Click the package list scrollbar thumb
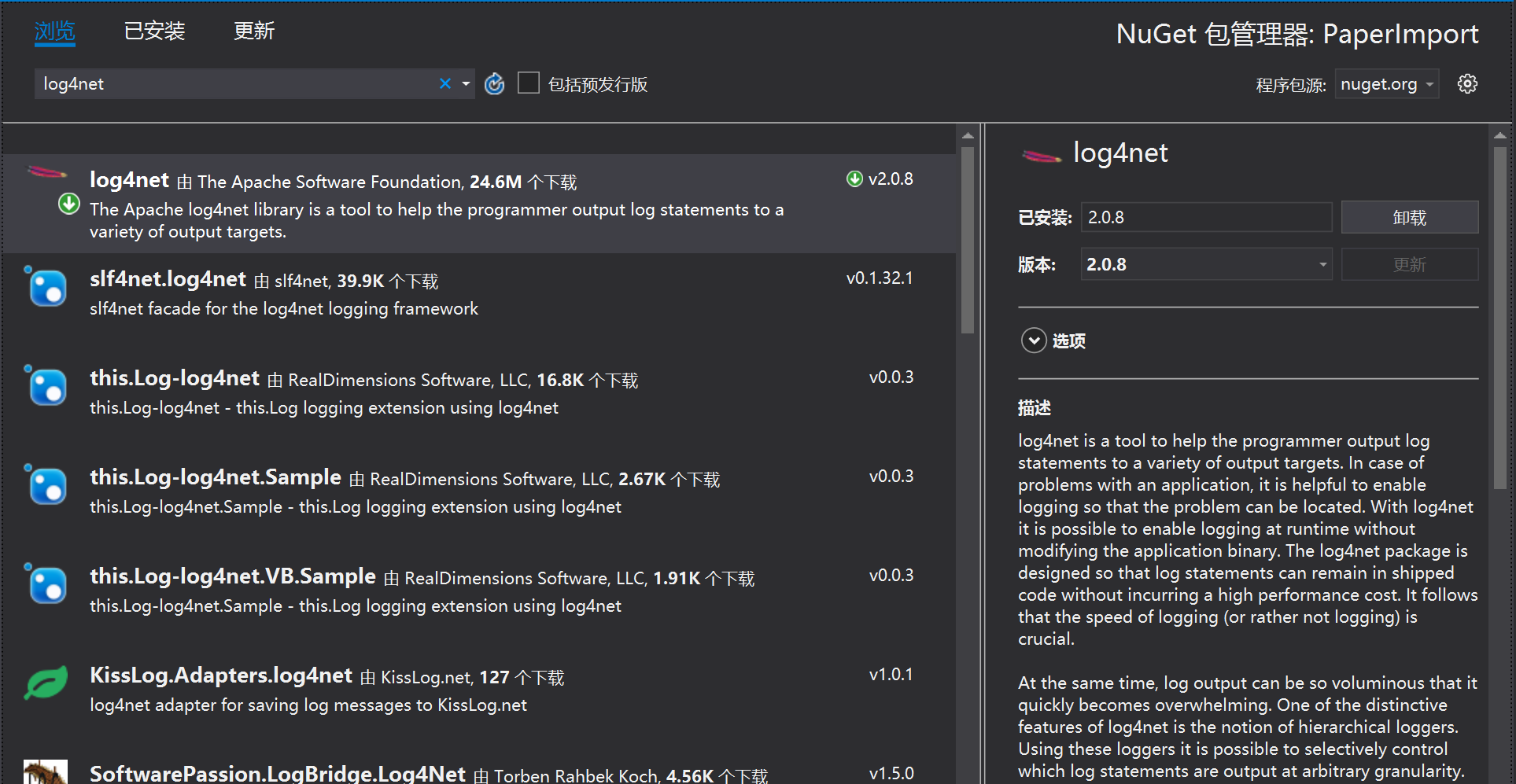1516x784 pixels. point(968,240)
